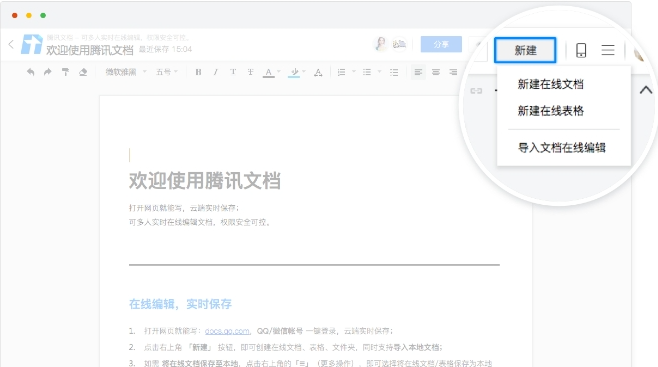Toggle strikethrough formatting

250,72
